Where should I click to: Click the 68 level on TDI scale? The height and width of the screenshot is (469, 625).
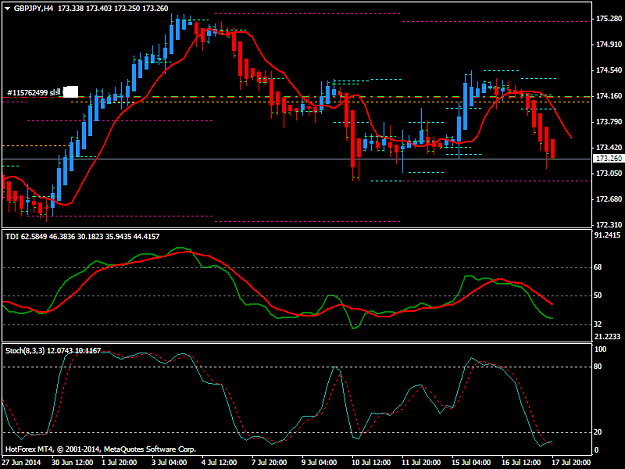(x=597, y=267)
